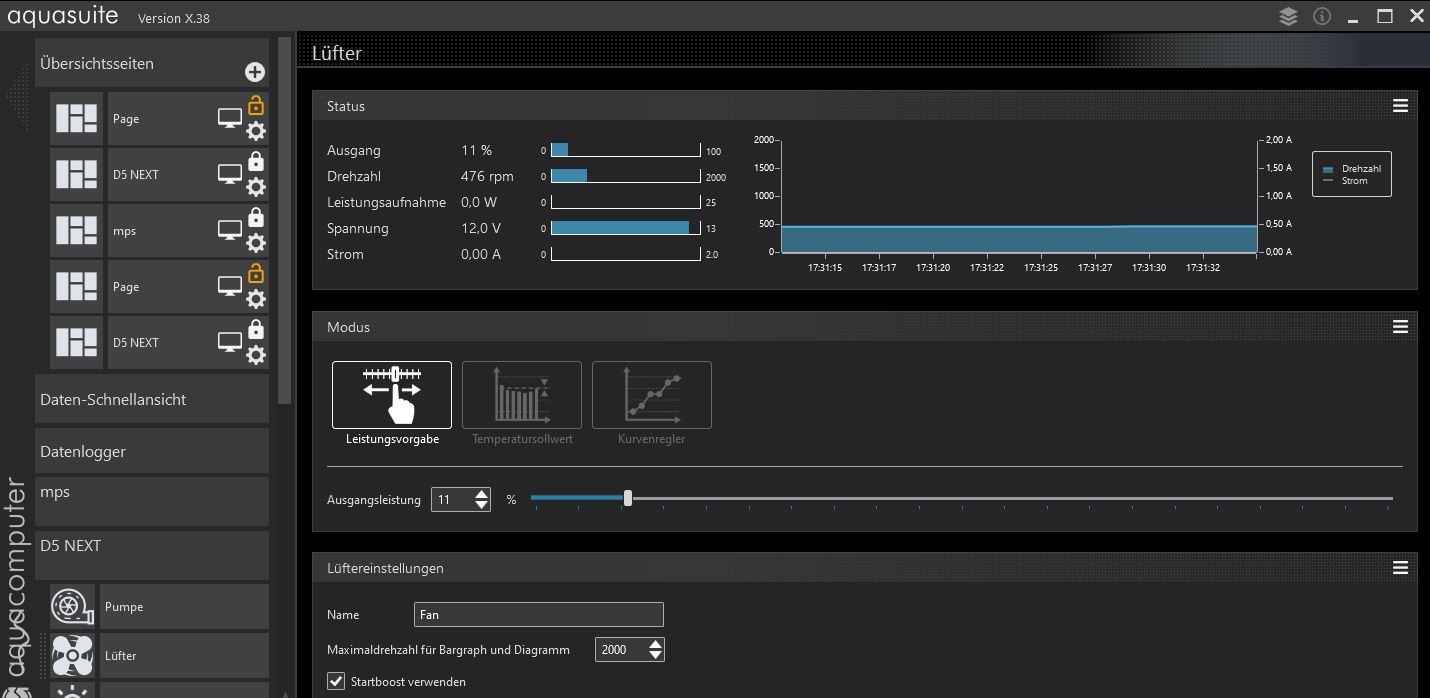Click the layers icon in title bar
Image resolution: width=1430 pixels, height=698 pixels.
[1288, 17]
